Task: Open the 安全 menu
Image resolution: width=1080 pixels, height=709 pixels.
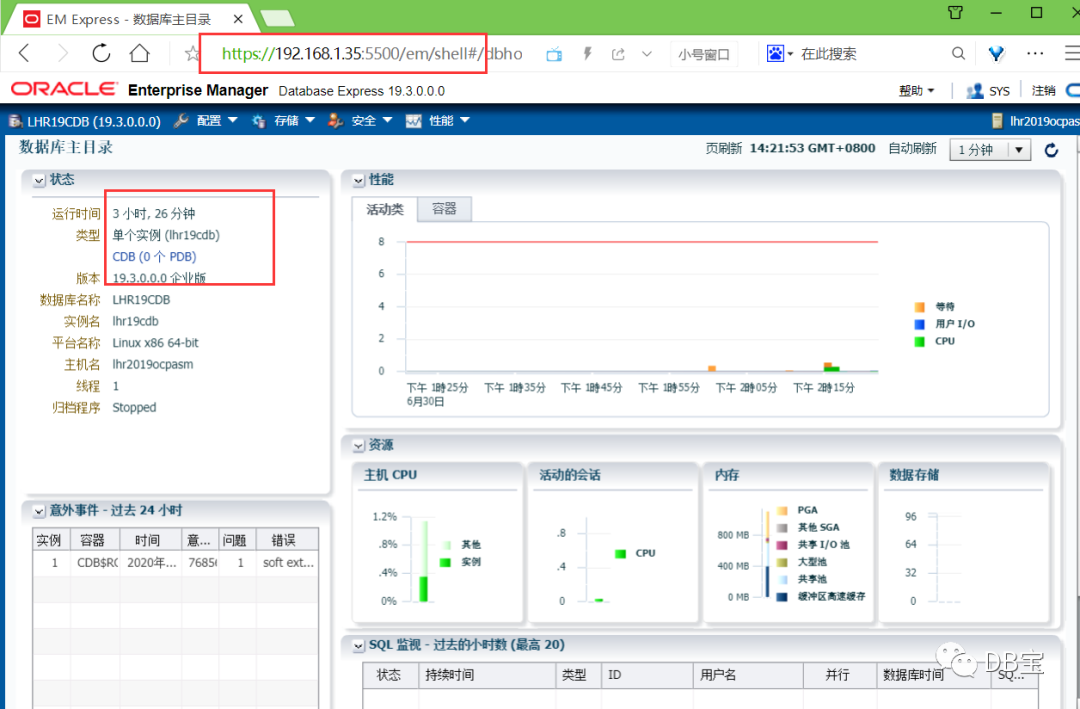Action: point(371,121)
